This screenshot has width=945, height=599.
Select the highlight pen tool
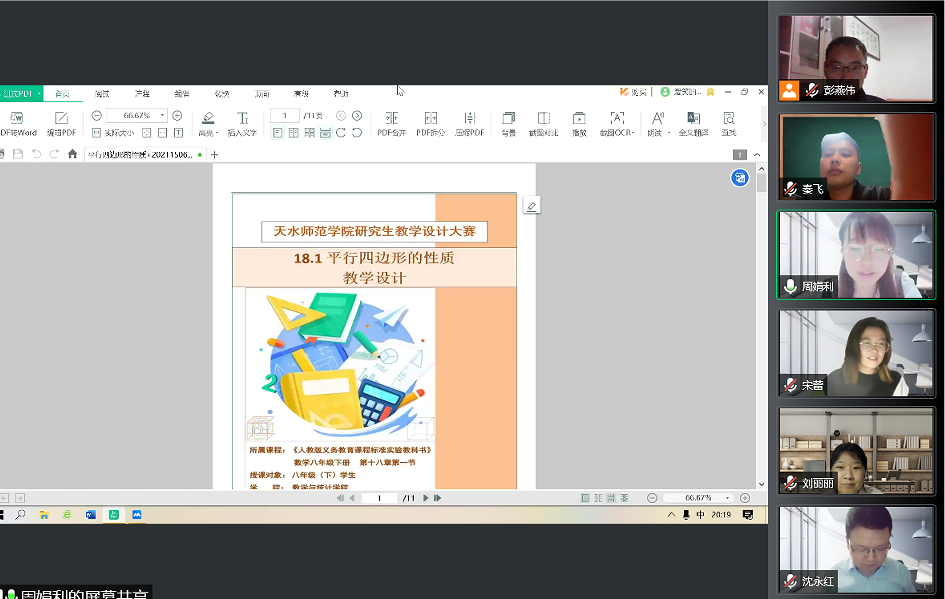(x=207, y=118)
